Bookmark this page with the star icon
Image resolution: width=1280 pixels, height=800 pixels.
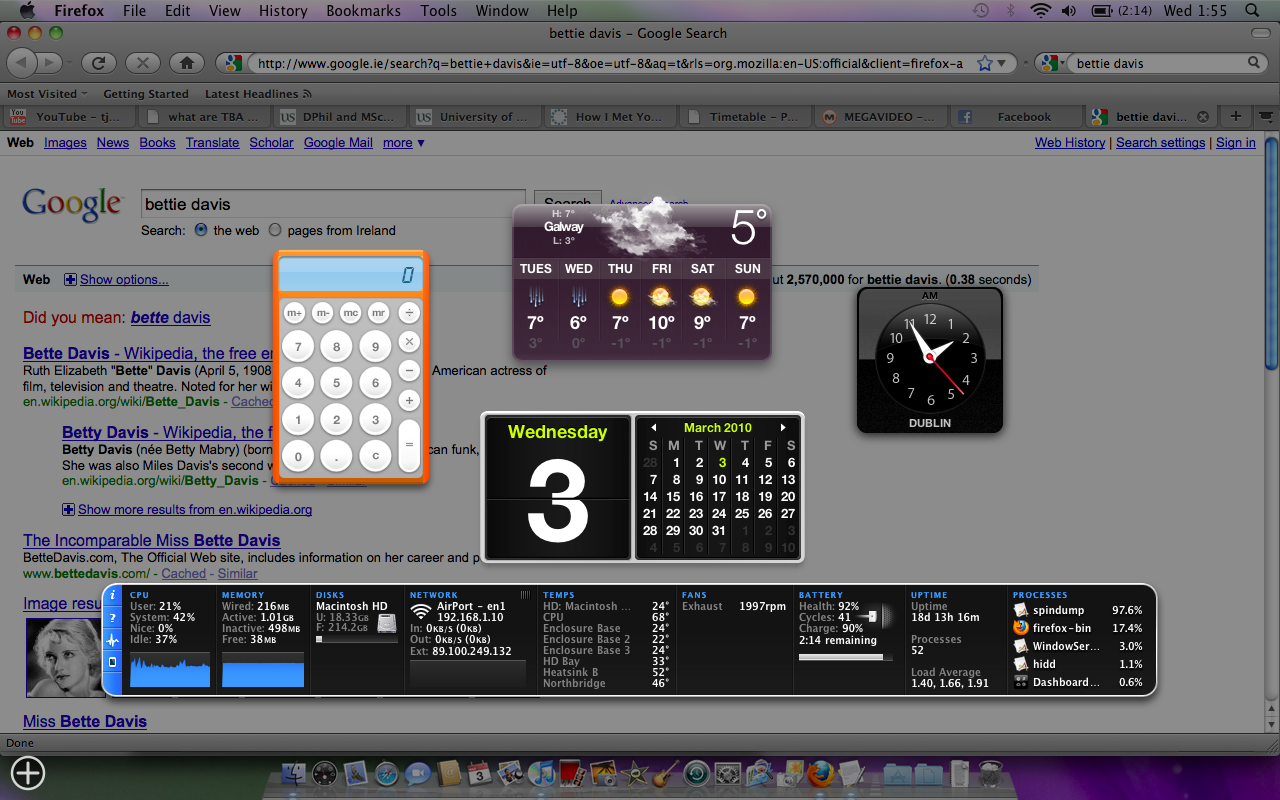point(985,63)
